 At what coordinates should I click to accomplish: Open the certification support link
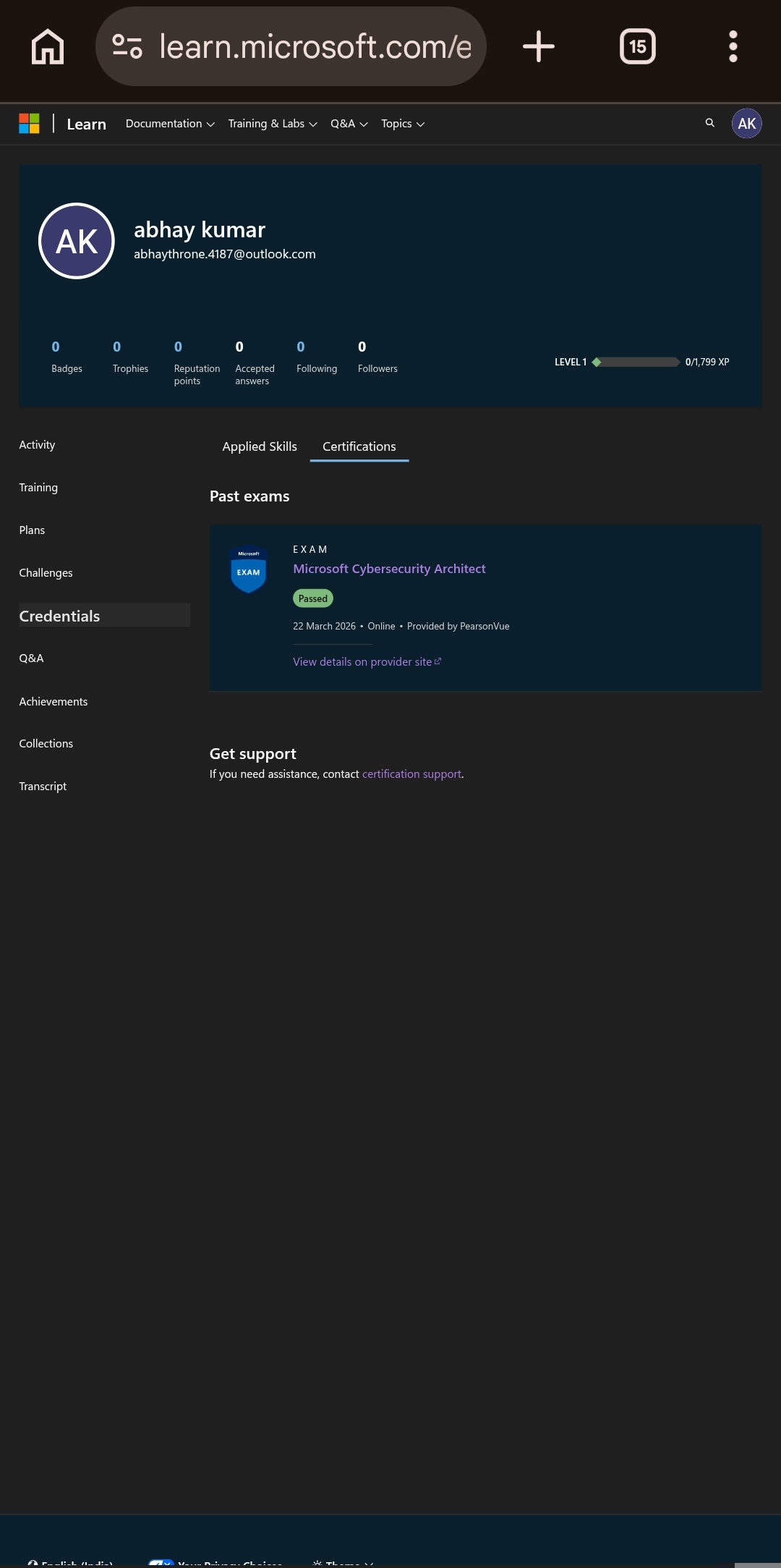click(411, 774)
